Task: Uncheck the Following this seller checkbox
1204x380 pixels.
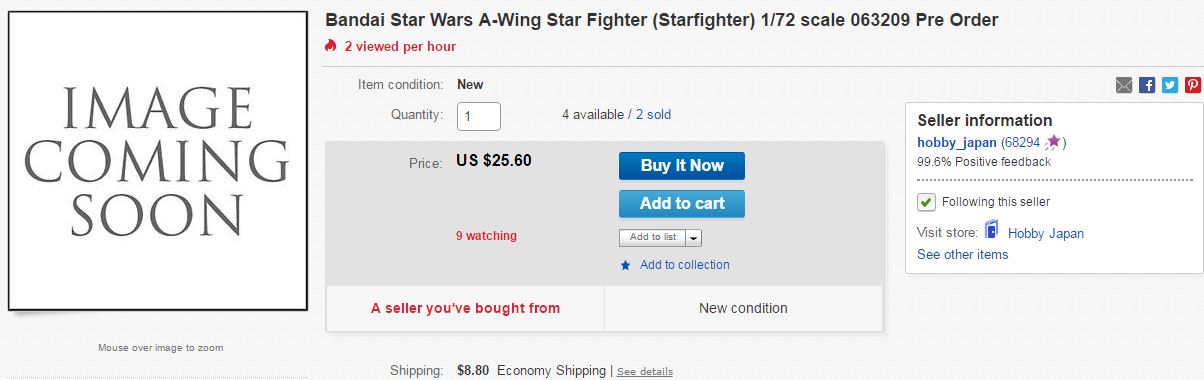Action: pyautogui.click(x=926, y=202)
